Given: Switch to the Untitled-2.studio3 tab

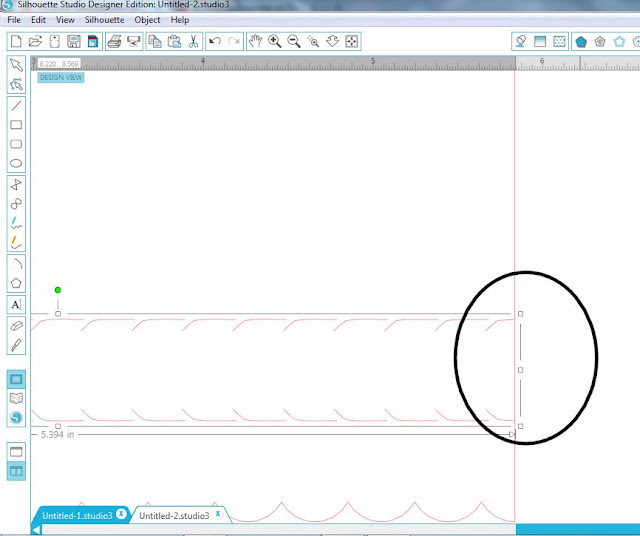Looking at the screenshot, I should 174,516.
